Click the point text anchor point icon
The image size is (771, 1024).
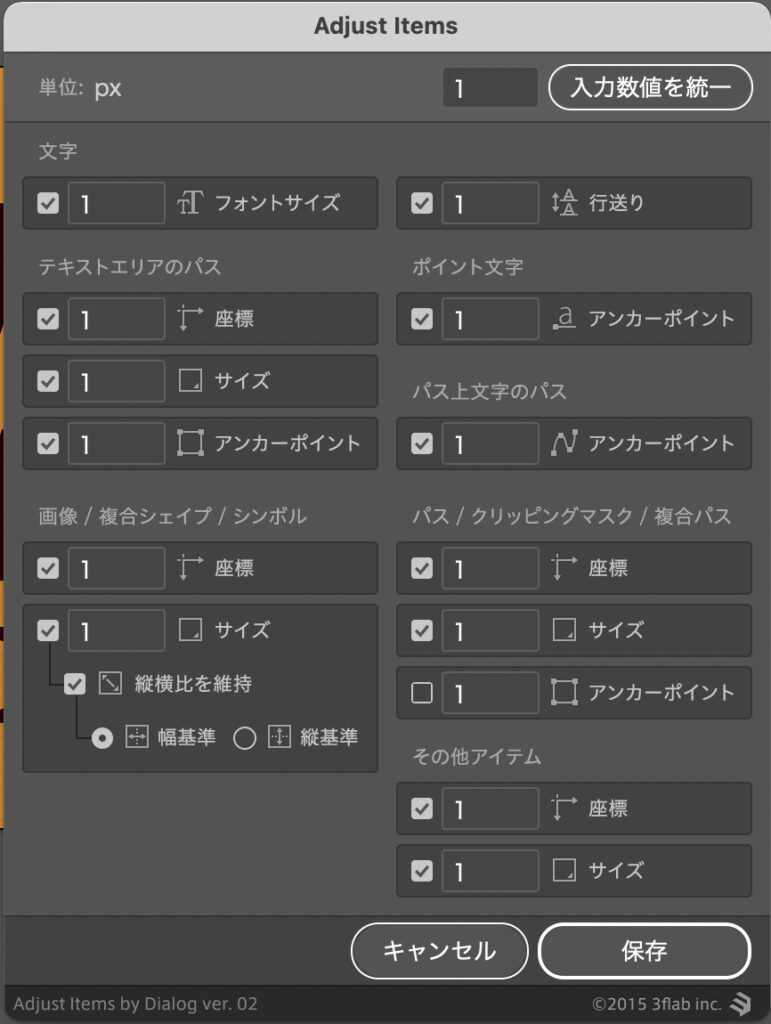pos(564,319)
